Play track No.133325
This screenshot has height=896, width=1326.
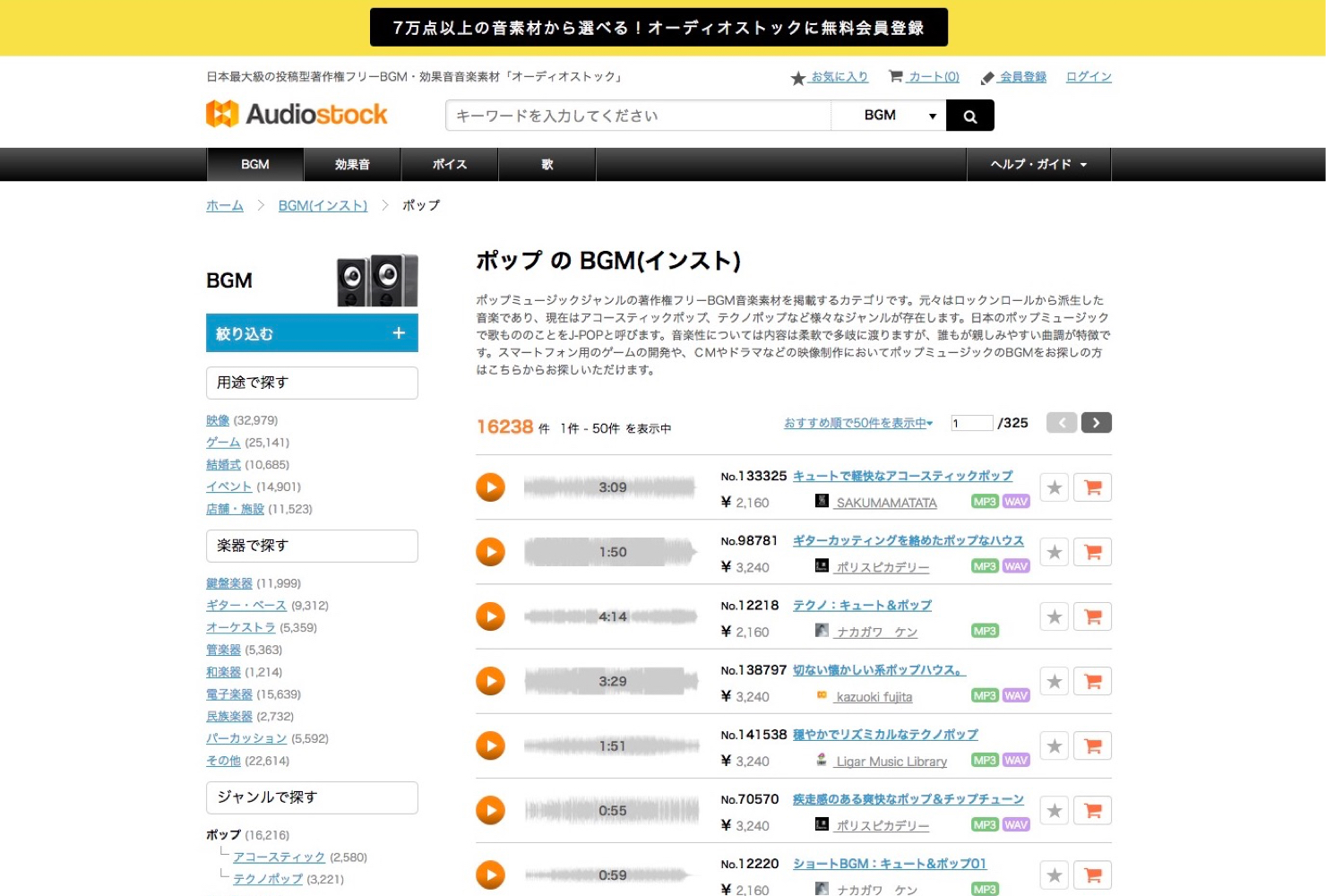[490, 487]
